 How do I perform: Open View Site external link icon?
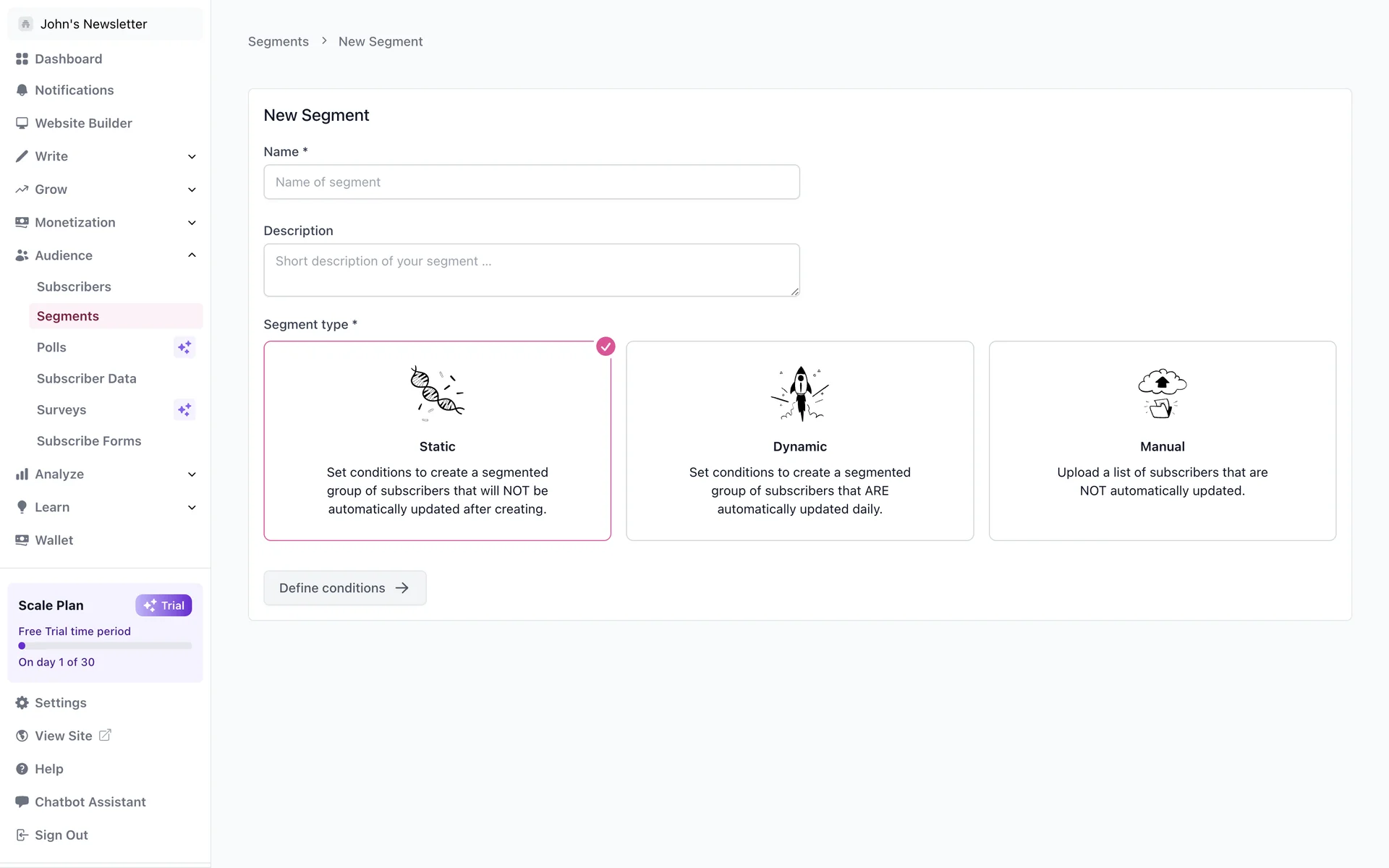tap(105, 735)
